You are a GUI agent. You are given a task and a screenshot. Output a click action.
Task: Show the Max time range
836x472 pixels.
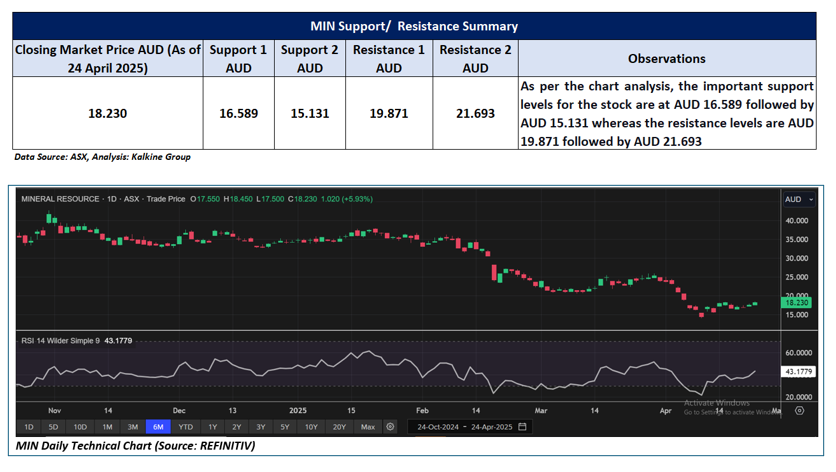(x=368, y=427)
